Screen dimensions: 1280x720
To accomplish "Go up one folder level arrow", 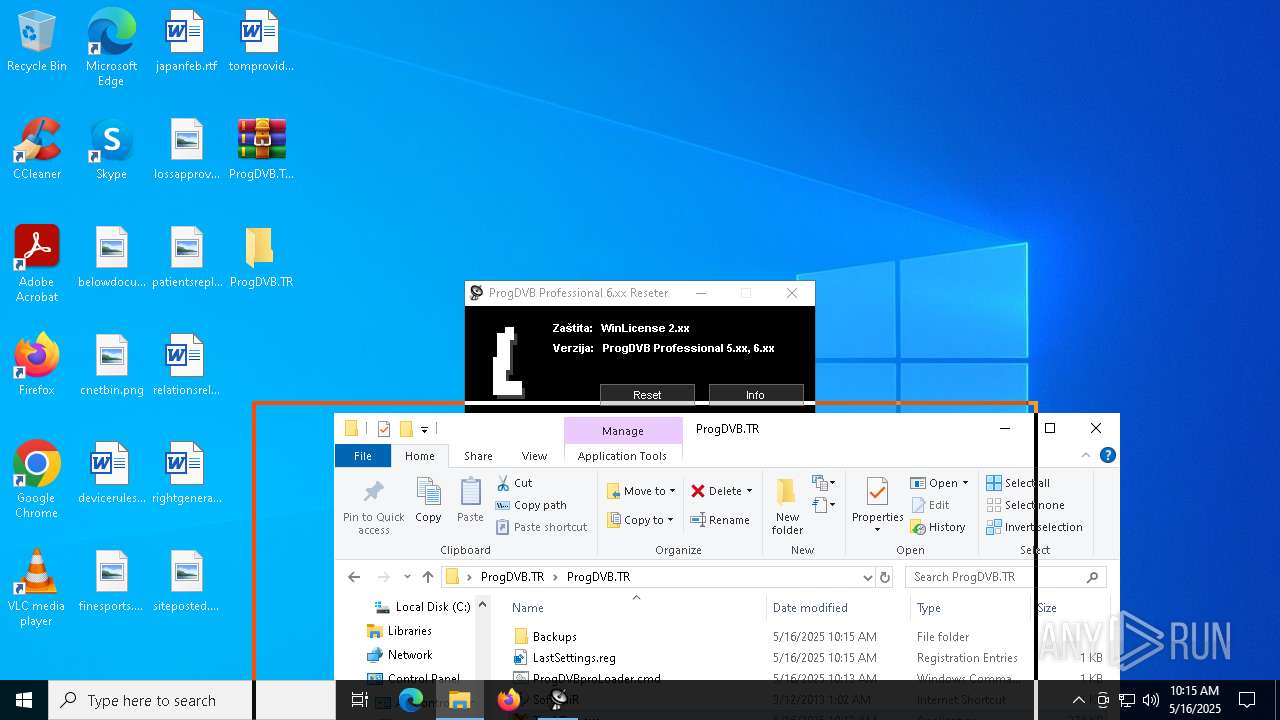I will pos(428,577).
